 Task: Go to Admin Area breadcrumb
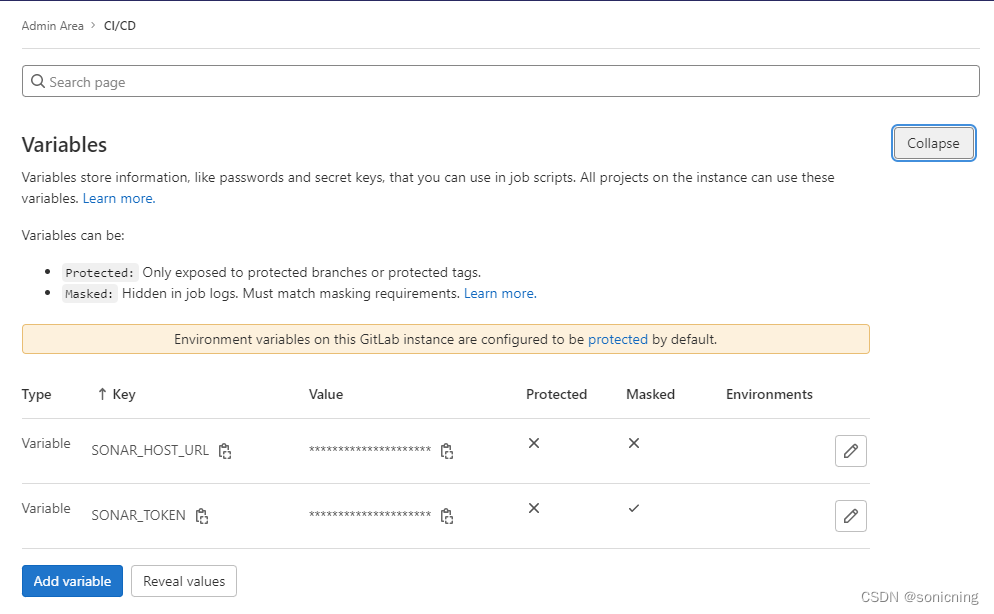(x=53, y=26)
